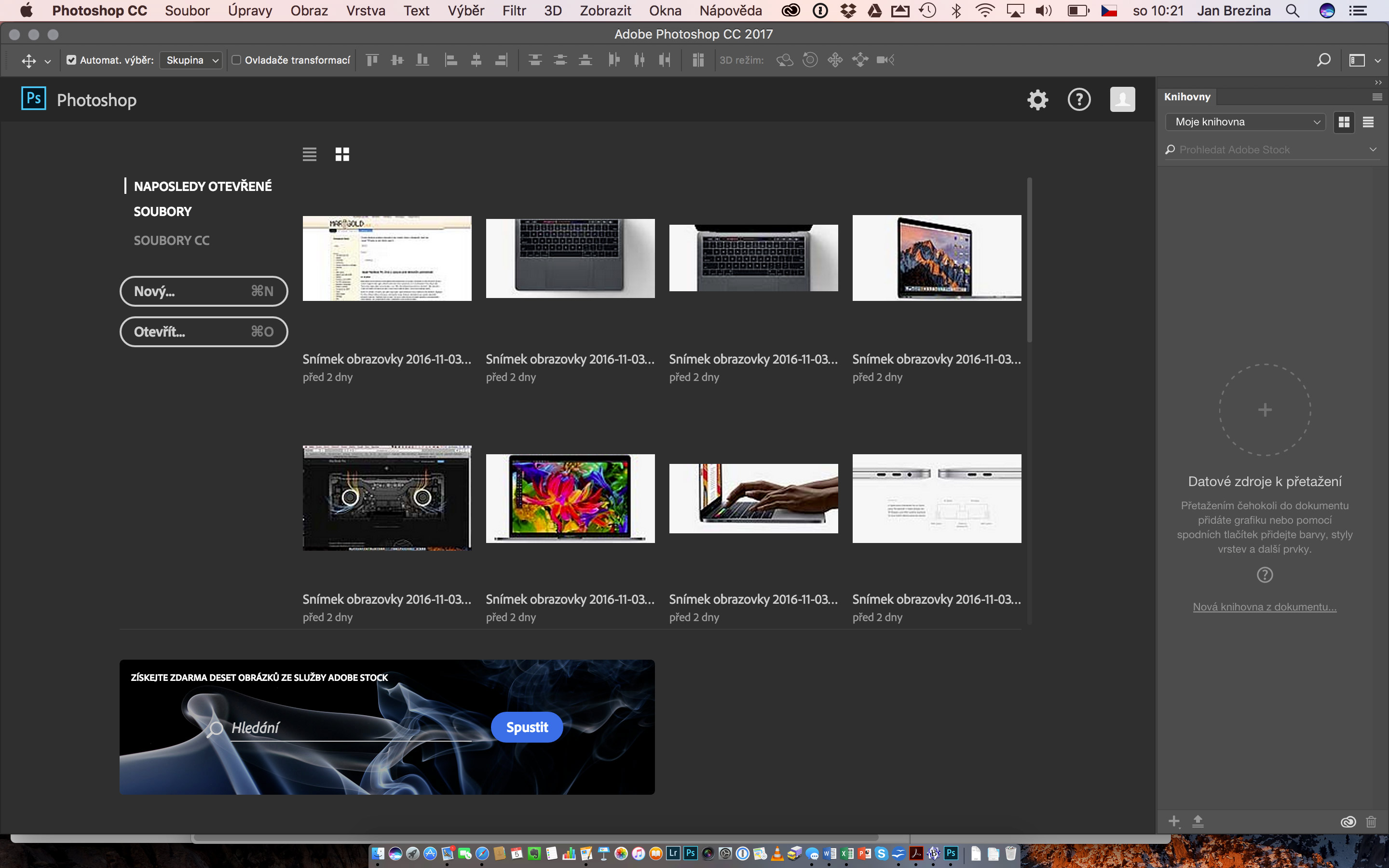Click the Nová knihovna z dokumentu link
1389x868 pixels.
pyautogui.click(x=1264, y=606)
